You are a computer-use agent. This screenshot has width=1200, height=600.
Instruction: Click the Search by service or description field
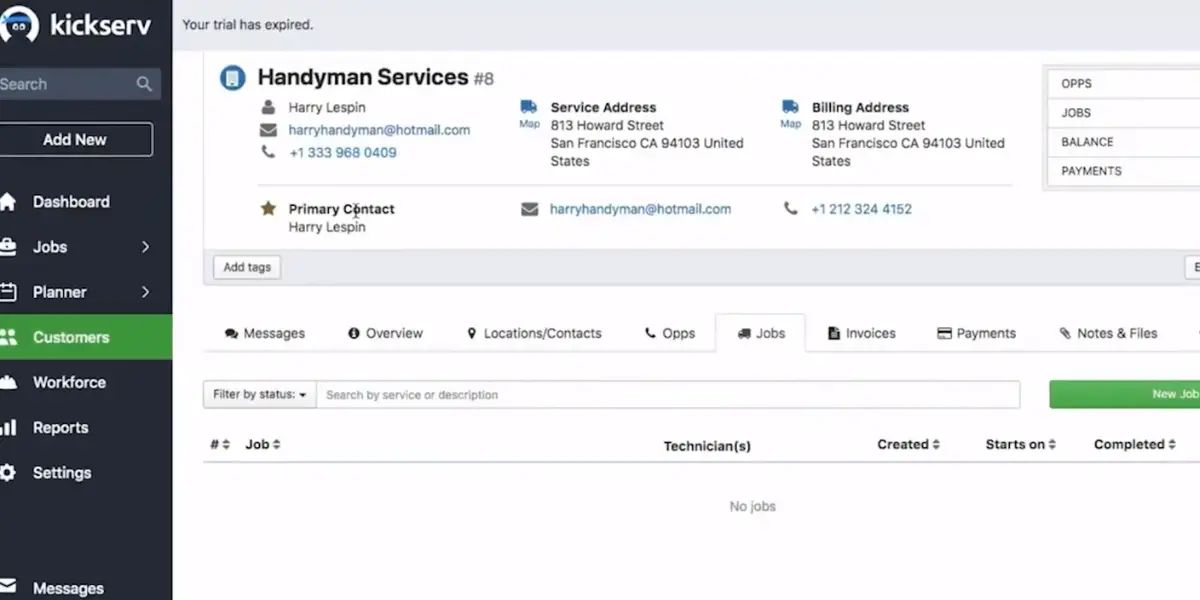tap(668, 394)
